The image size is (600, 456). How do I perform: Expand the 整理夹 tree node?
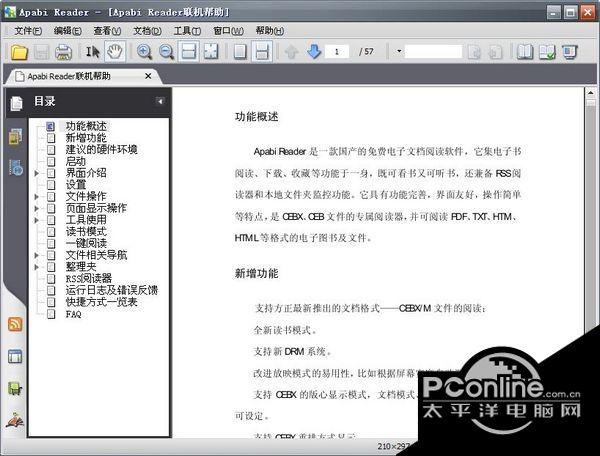[37, 267]
